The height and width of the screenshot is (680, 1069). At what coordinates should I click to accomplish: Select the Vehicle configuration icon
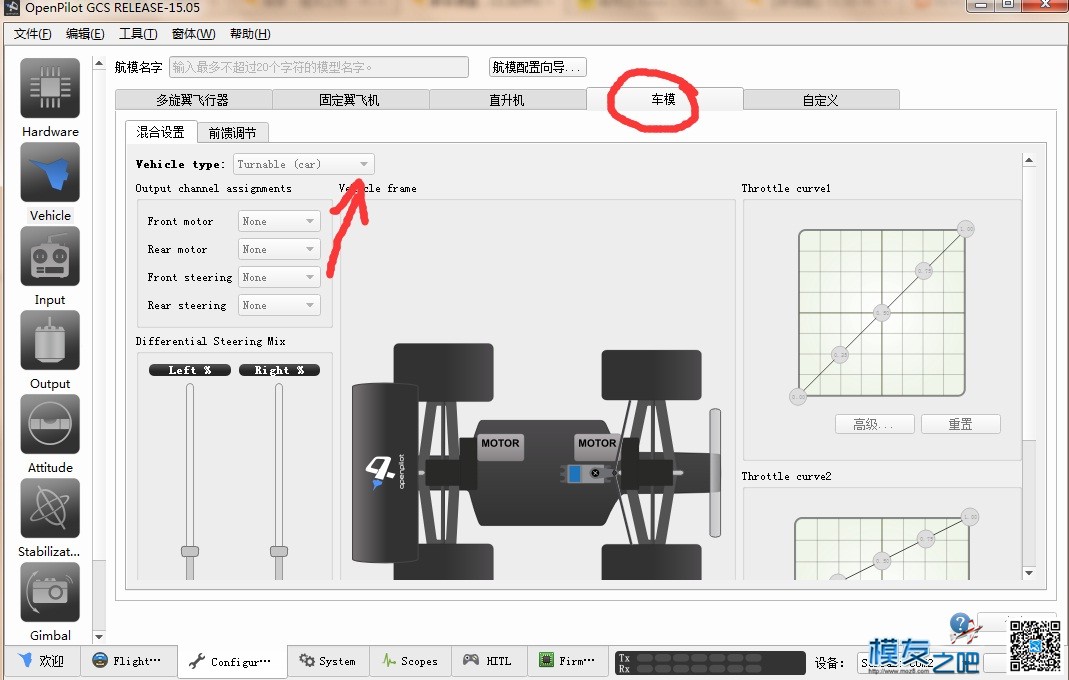click(50, 172)
